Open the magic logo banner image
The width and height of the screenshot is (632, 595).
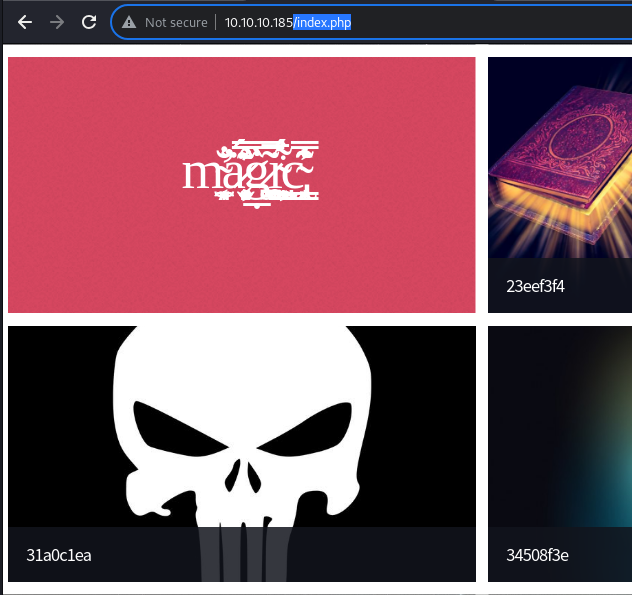click(x=242, y=185)
